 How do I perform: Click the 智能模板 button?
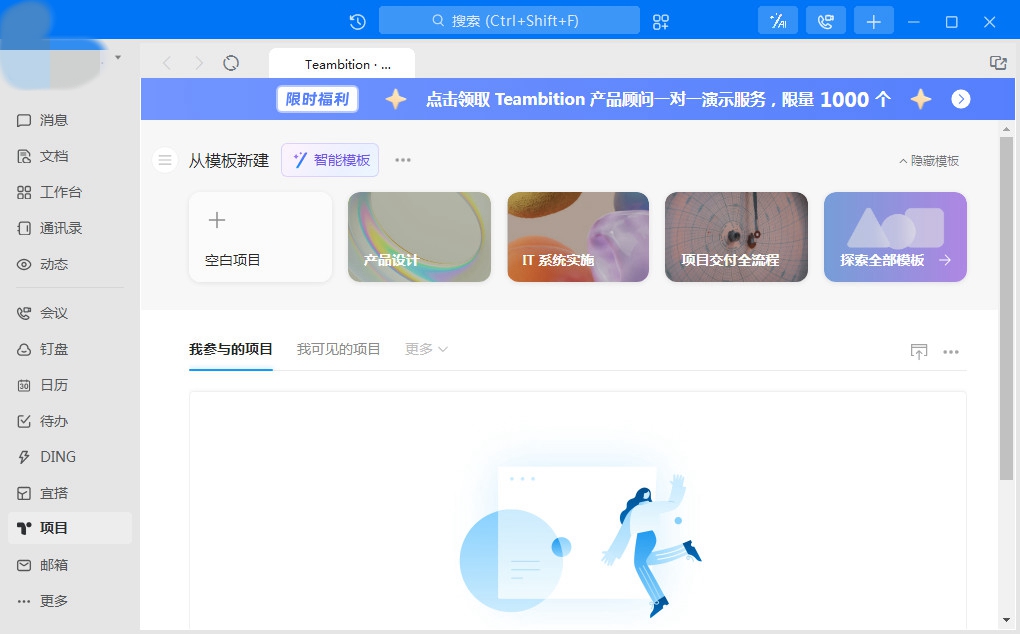(330, 160)
